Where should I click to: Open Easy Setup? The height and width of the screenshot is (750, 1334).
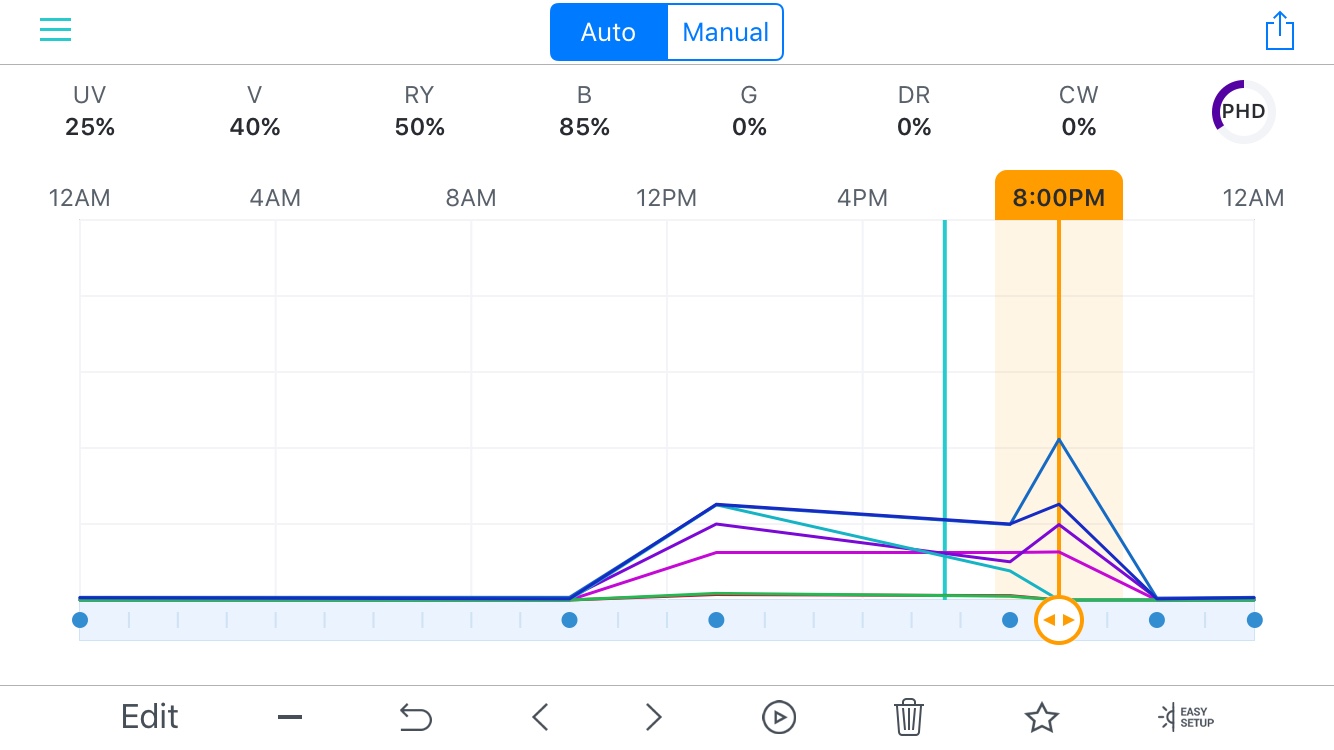[1186, 717]
